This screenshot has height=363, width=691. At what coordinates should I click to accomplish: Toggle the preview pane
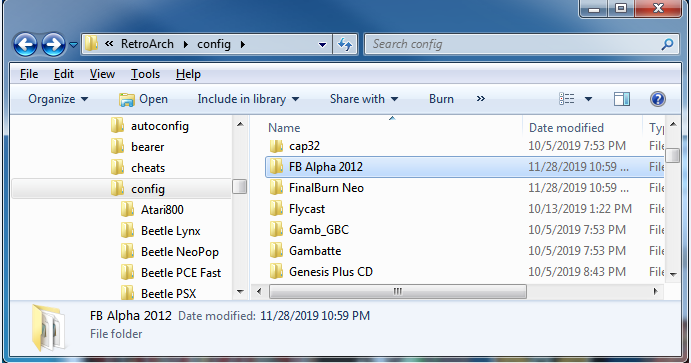click(x=622, y=99)
